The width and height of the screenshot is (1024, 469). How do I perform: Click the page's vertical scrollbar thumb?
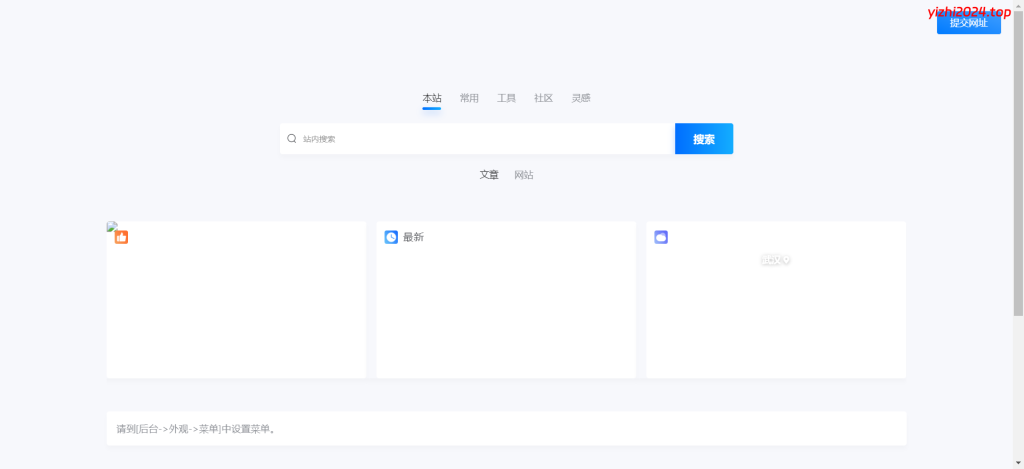[x=1018, y=160]
